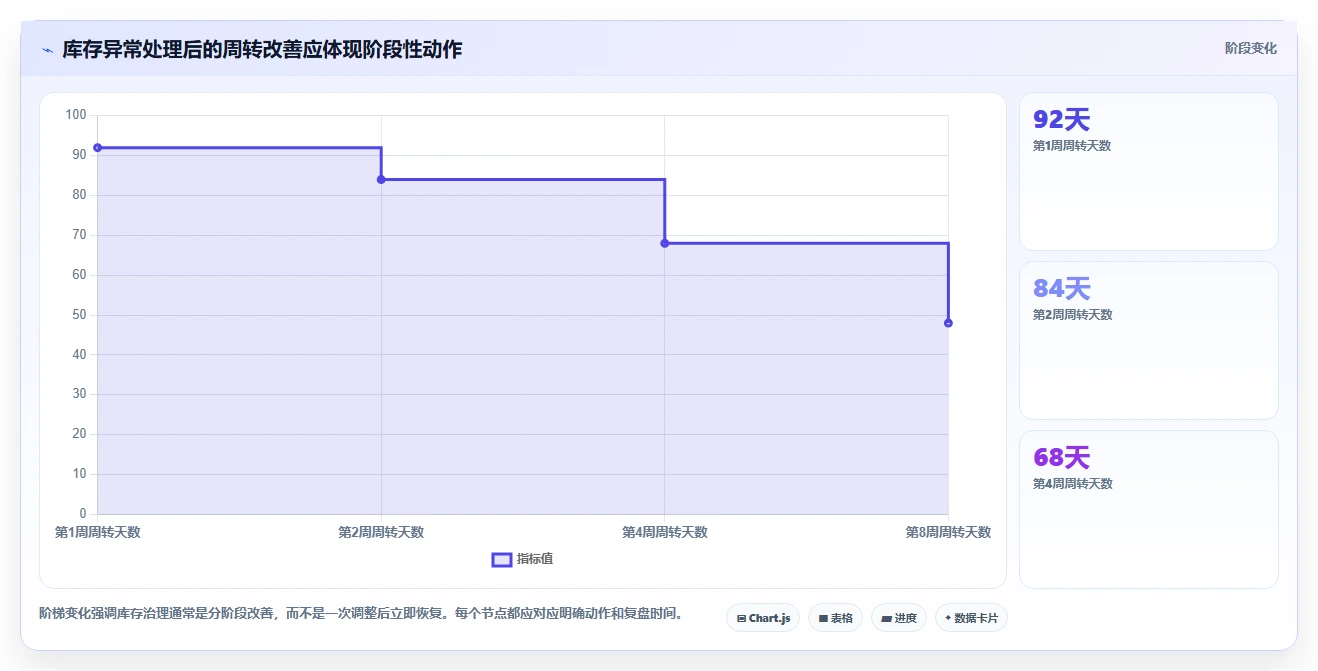Click the 第2周周转天数 x-axis label
Image resolution: width=1318 pixels, height=671 pixels.
381,532
